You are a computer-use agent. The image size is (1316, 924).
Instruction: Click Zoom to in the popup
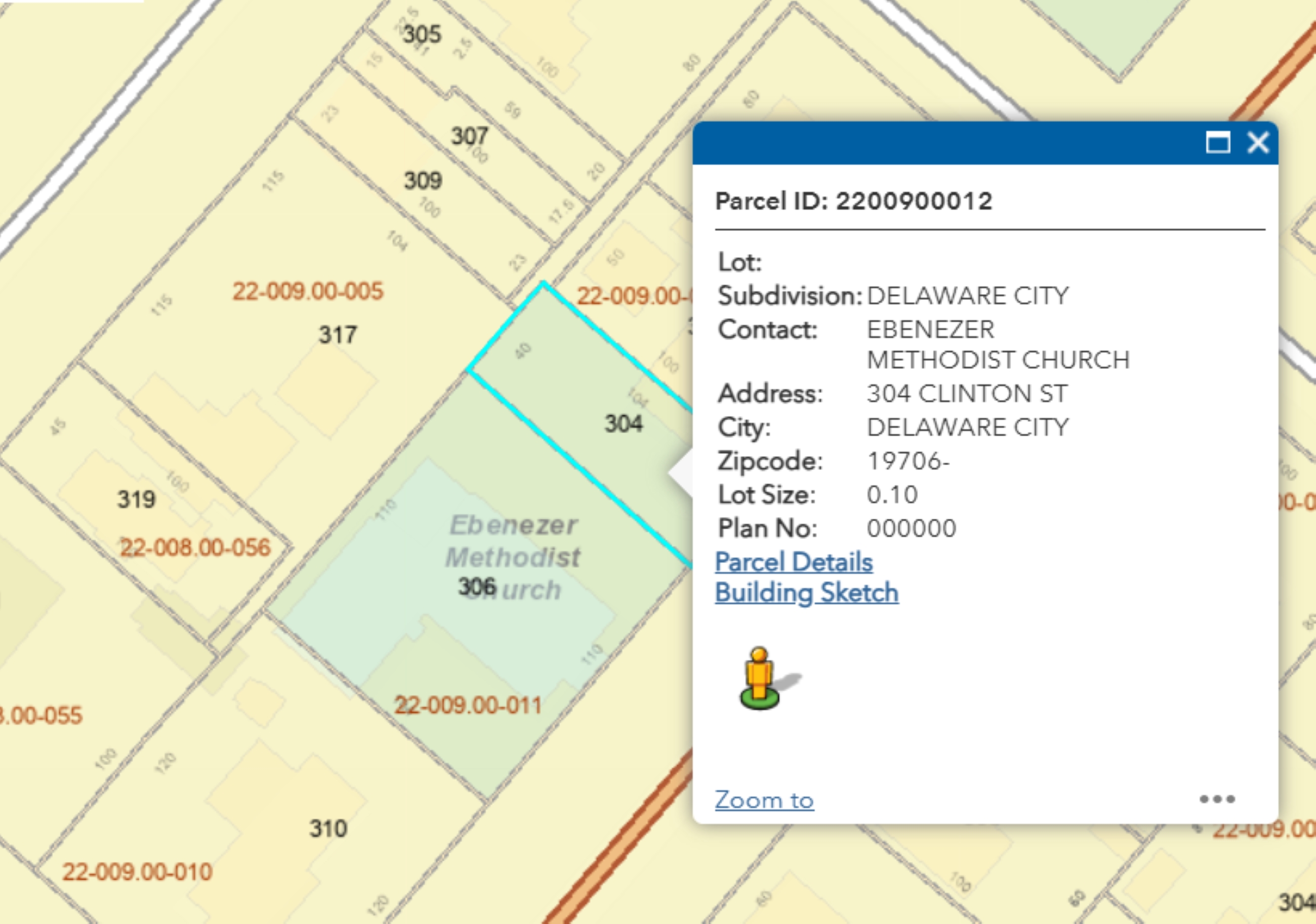[764, 800]
